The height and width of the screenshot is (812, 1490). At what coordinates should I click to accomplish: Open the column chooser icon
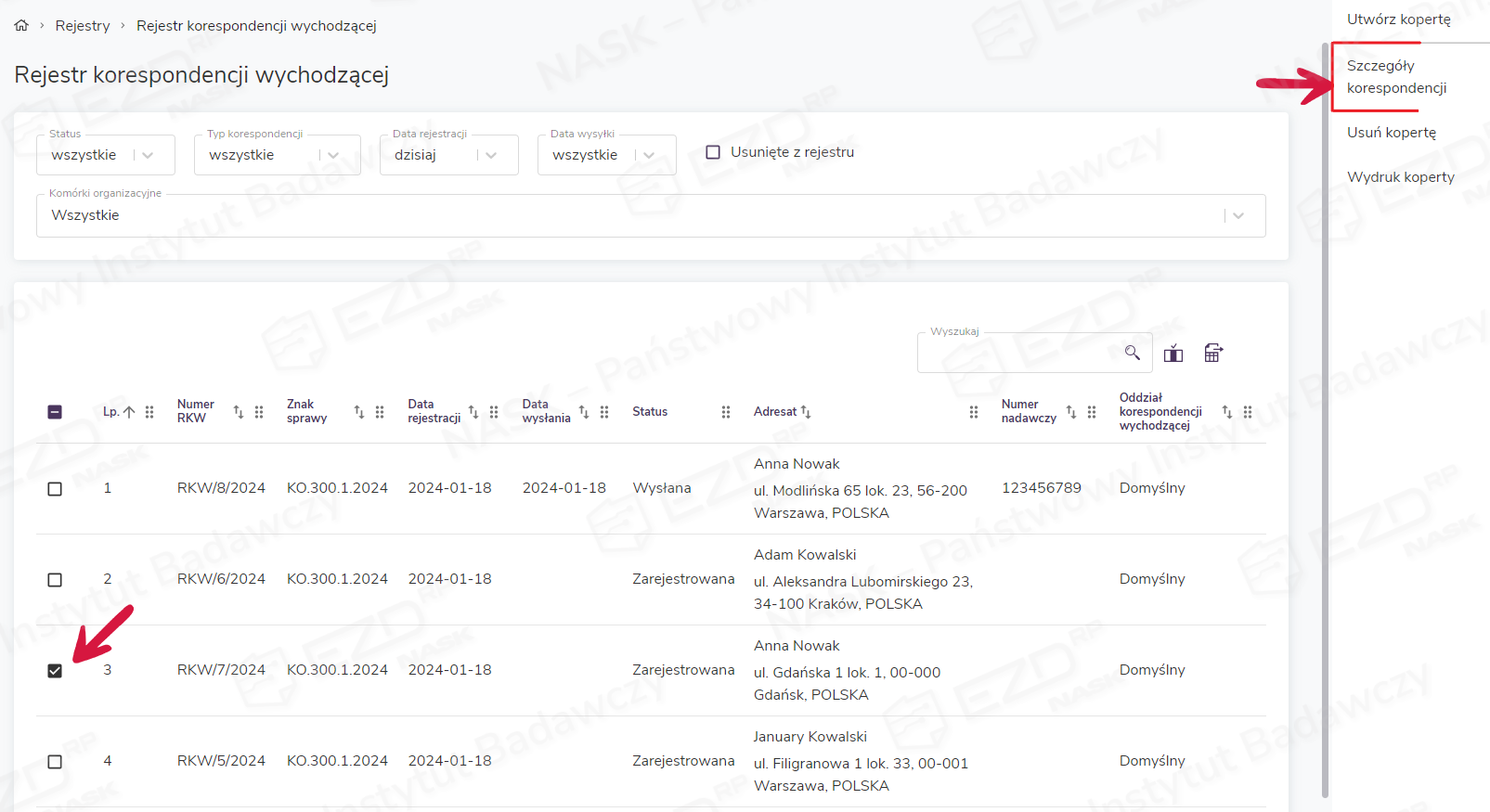(1173, 353)
